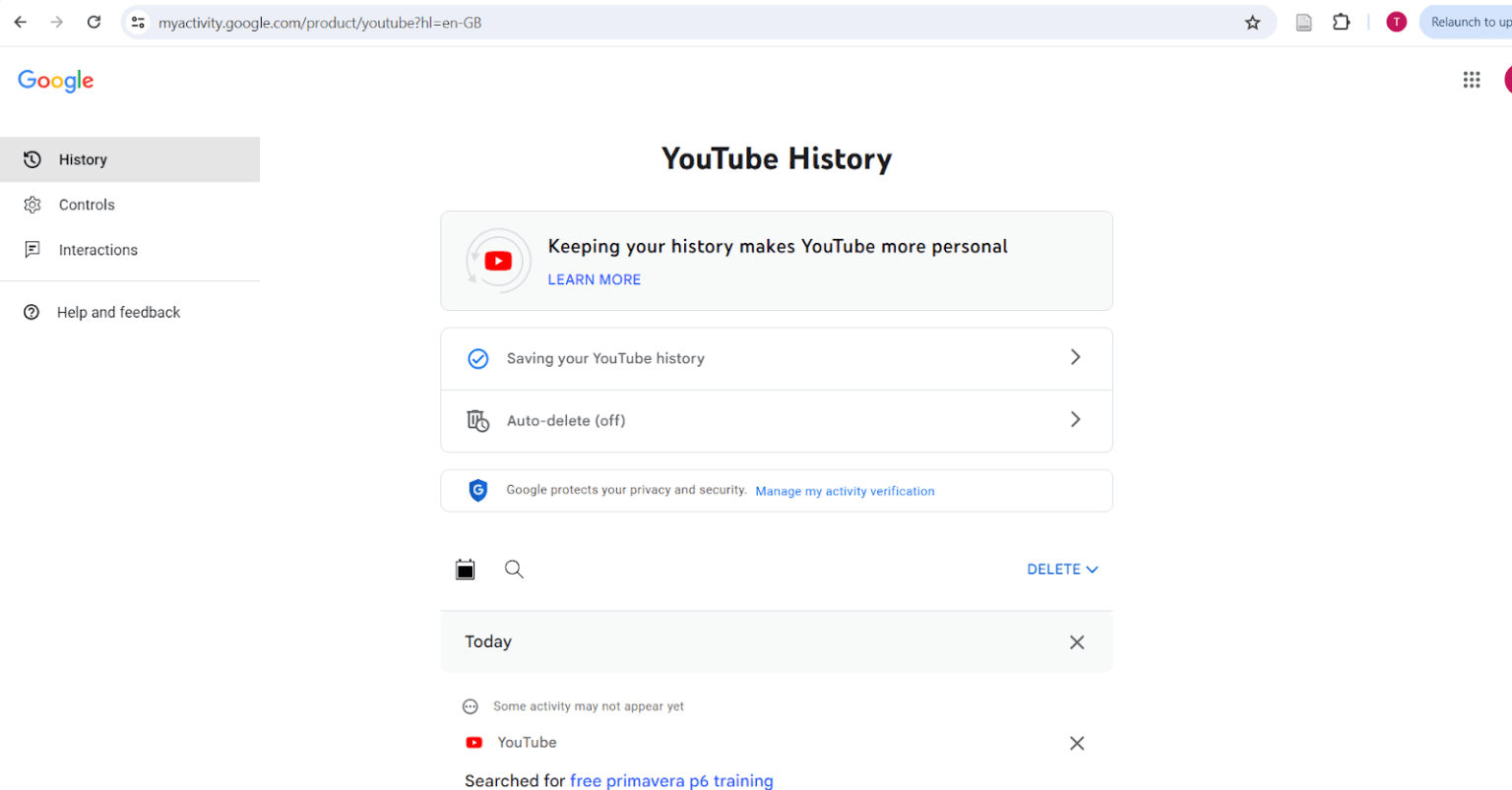Screen dimensions: 1512x790
Task: Open the calendar date filter
Action: (465, 569)
